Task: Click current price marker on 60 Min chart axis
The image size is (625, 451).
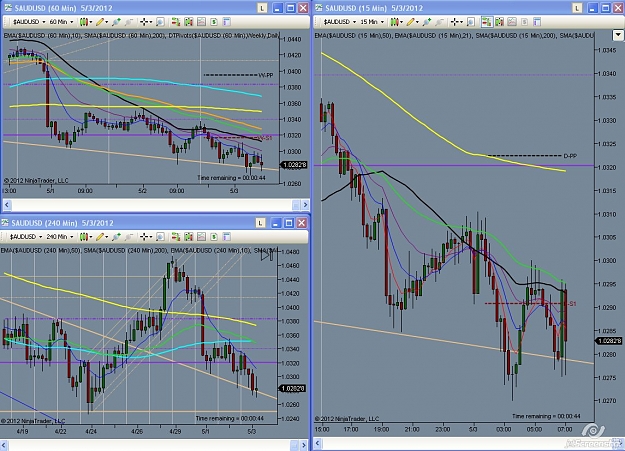Action: pos(294,165)
